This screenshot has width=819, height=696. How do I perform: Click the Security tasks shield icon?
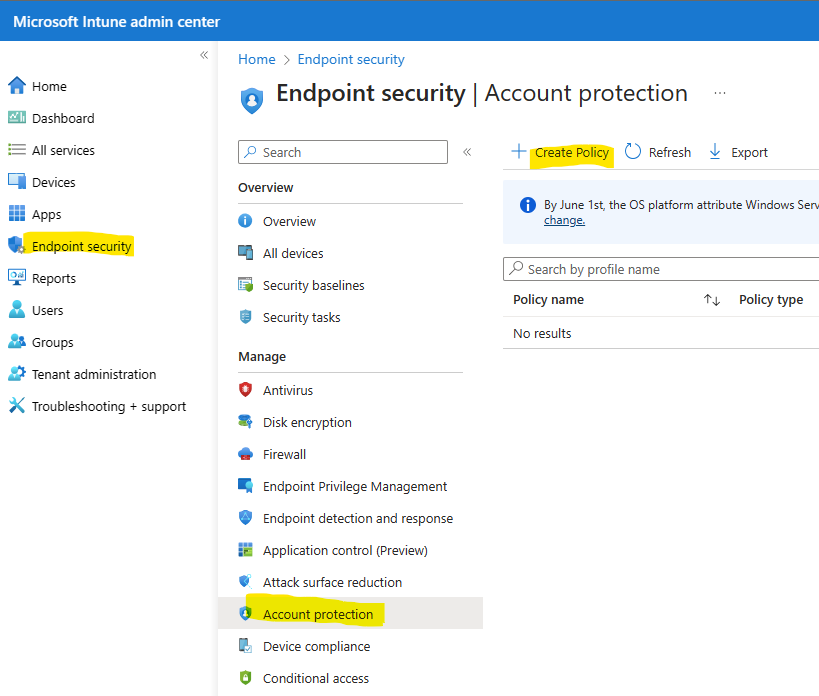245,317
